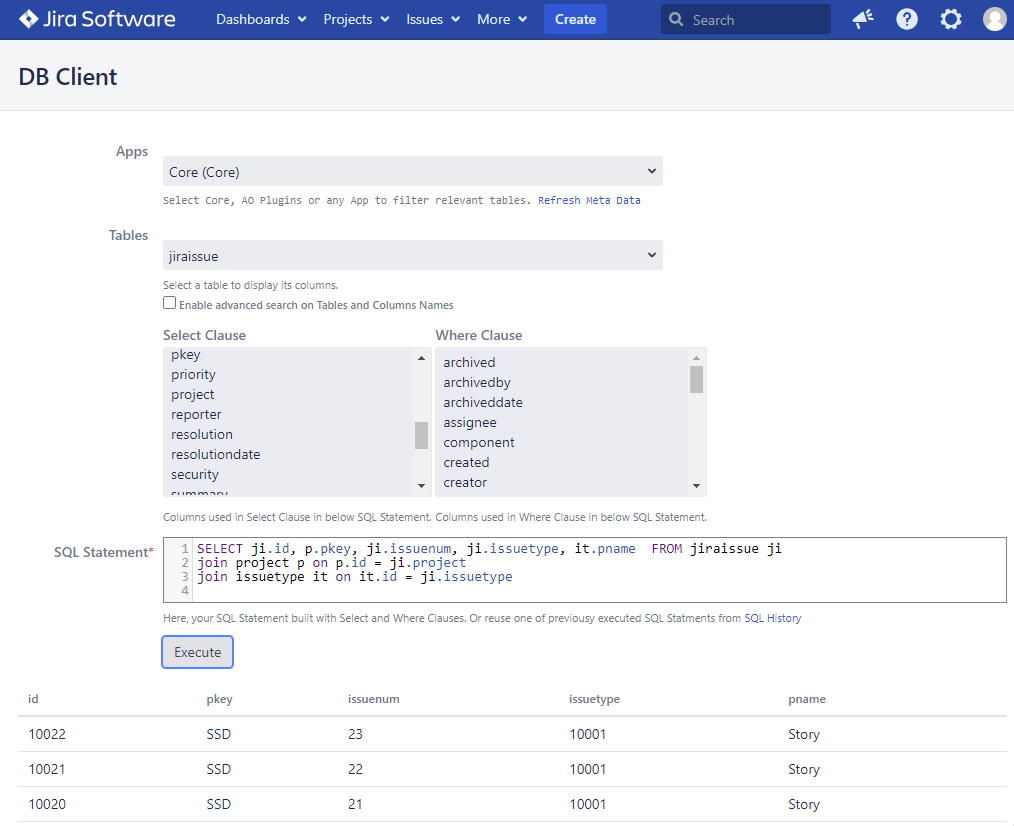
Task: Enable advanced search on Tables and Columns
Action: tap(170, 303)
